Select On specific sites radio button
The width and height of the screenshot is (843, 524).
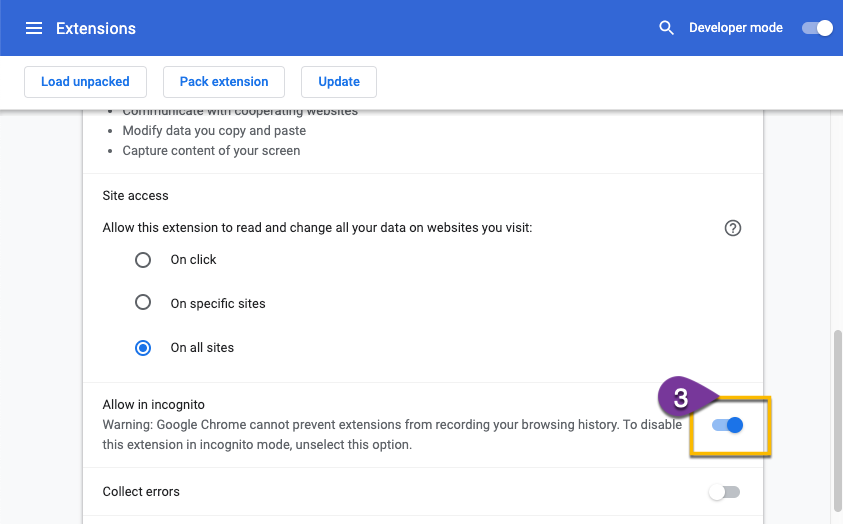pyautogui.click(x=143, y=303)
